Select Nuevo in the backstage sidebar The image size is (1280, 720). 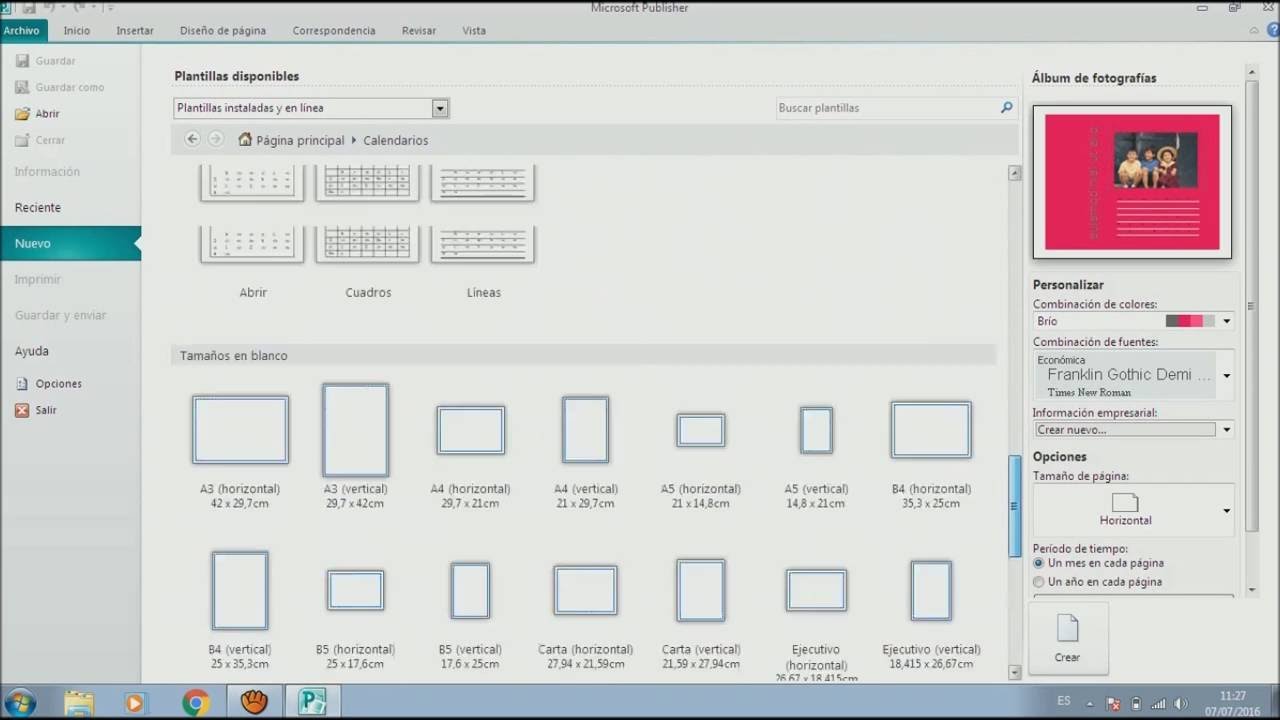(x=70, y=243)
